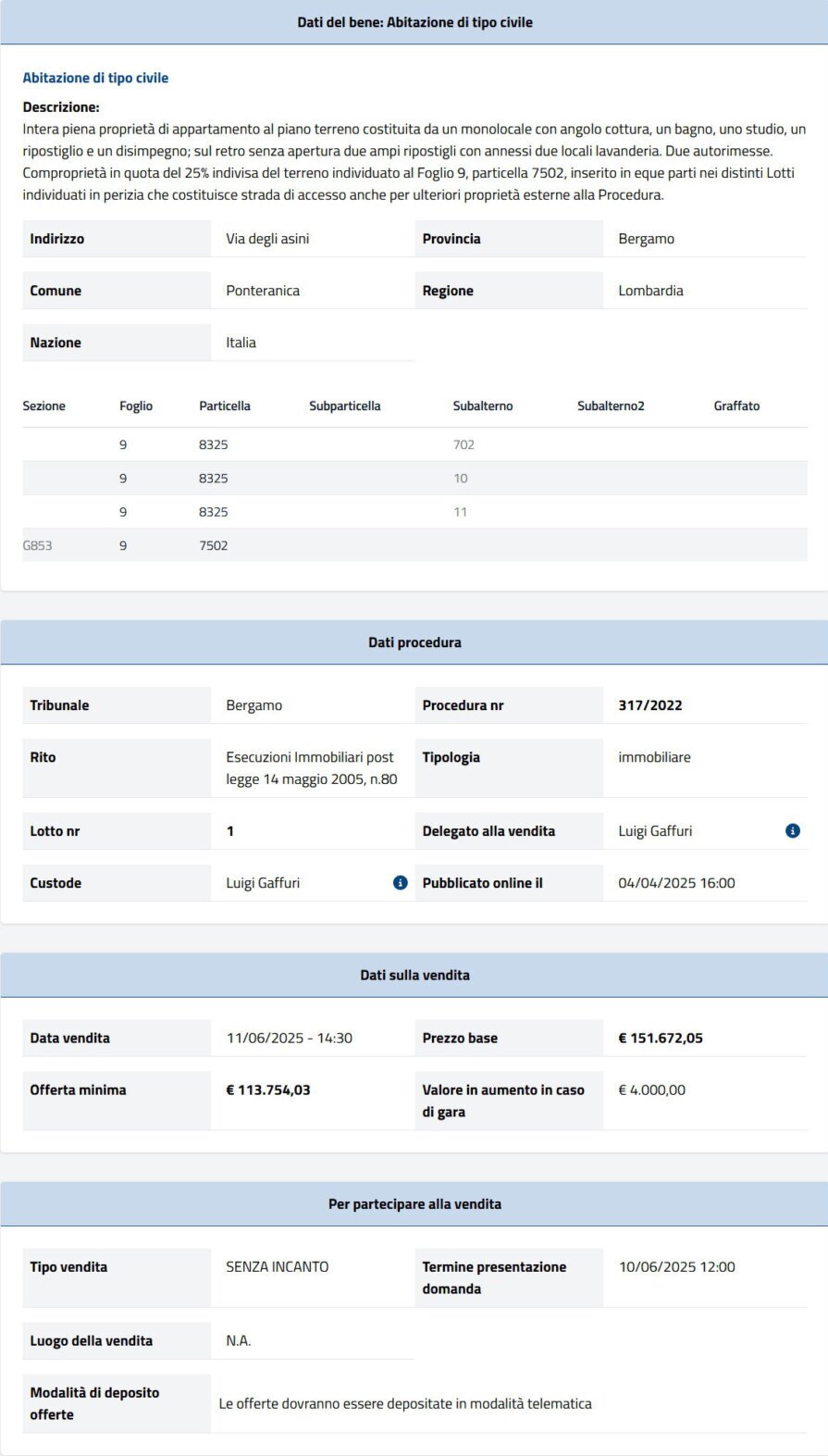Select the 'Dati del bene: Abitazione di tipo civile' header
Screen dimensions: 828x1456
(414, 22)
